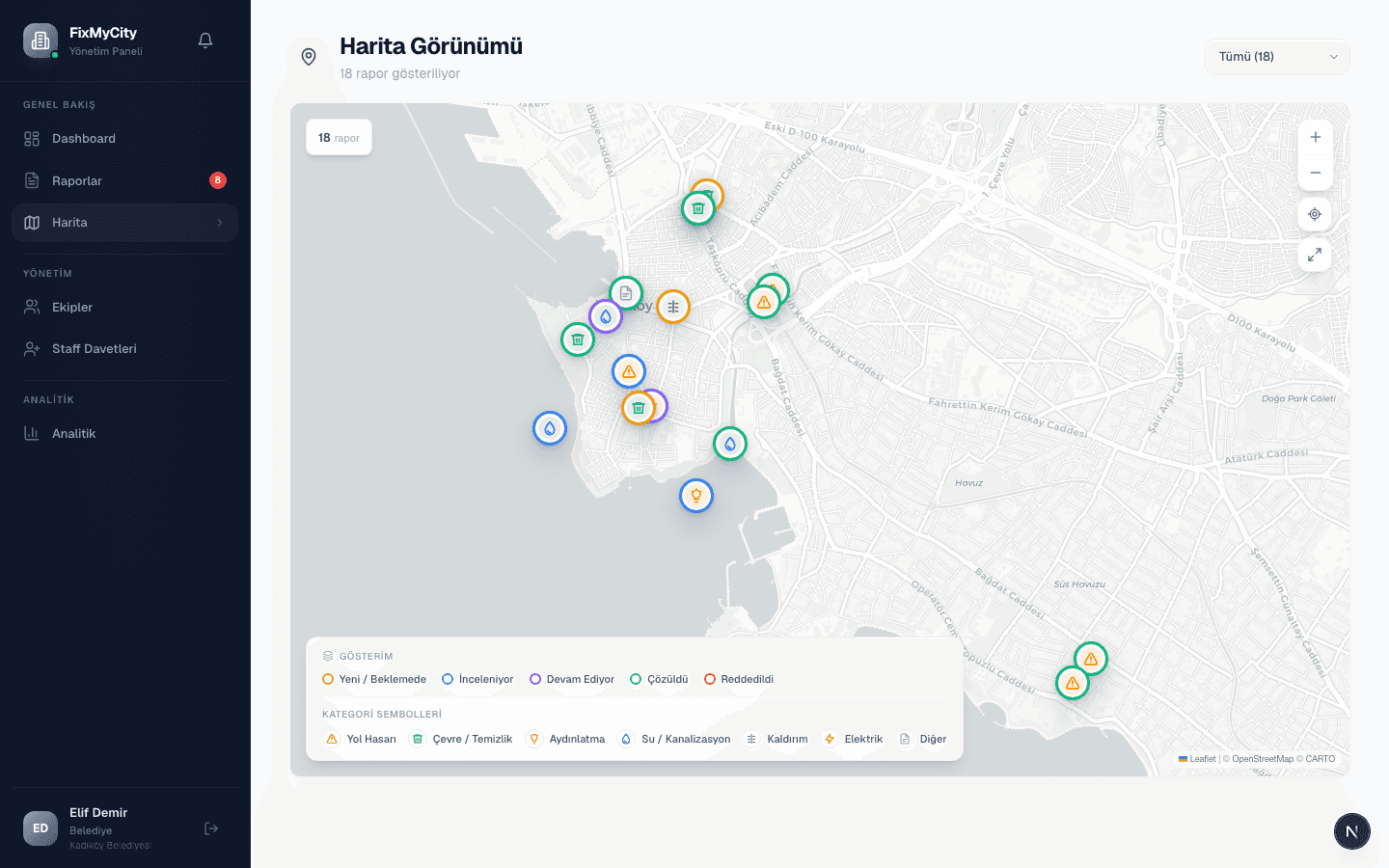Image resolution: width=1389 pixels, height=868 pixels.
Task: Click the Dashboard grid icon
Action: pos(32,139)
